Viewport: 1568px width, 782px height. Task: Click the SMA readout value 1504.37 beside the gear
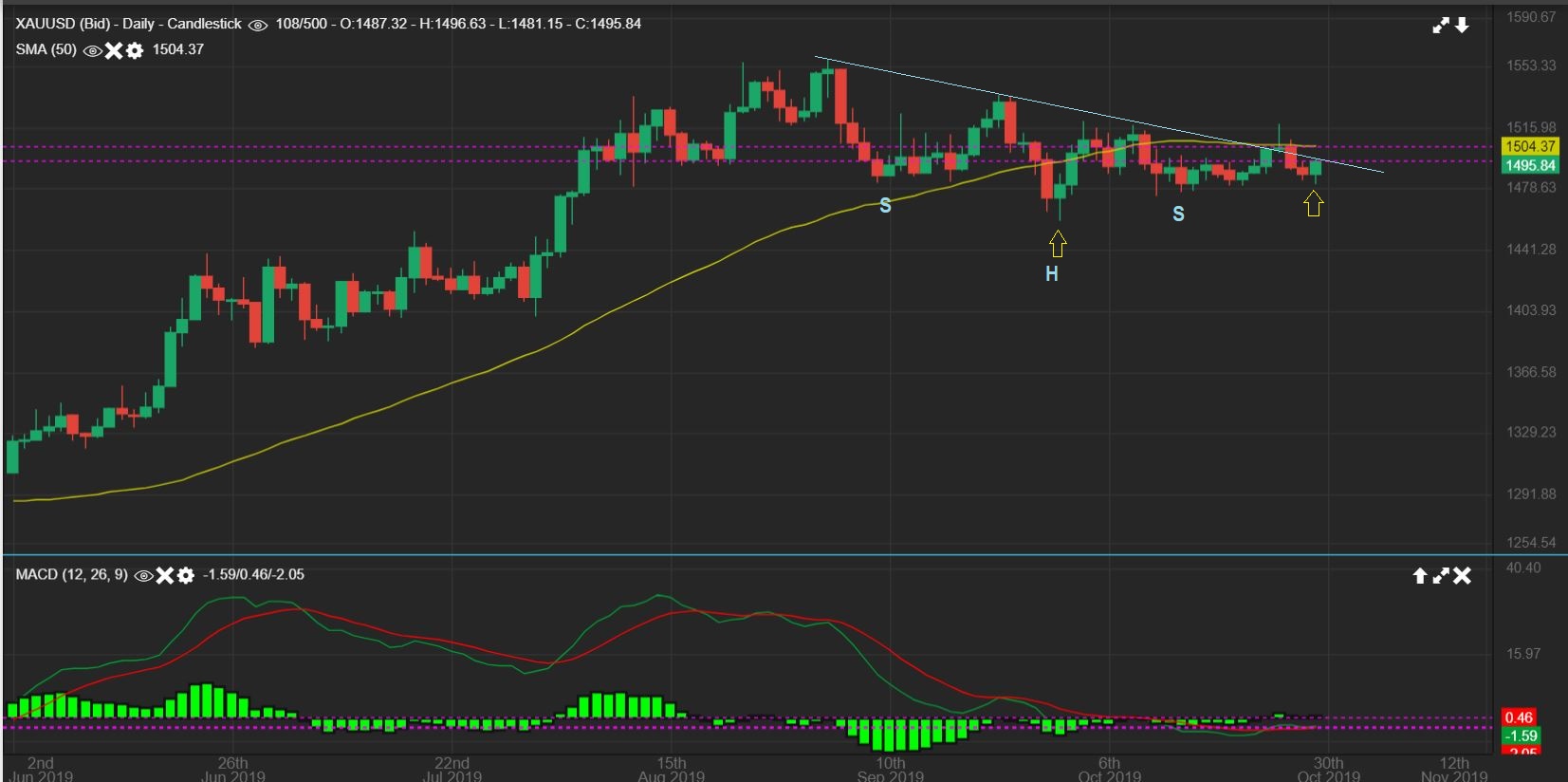click(x=178, y=49)
